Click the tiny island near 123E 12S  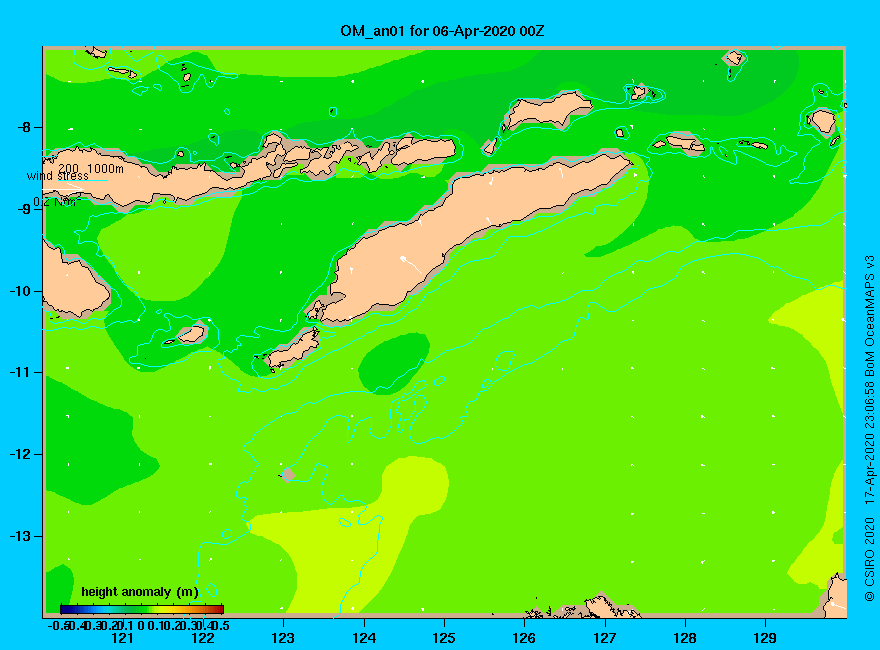coord(287,475)
